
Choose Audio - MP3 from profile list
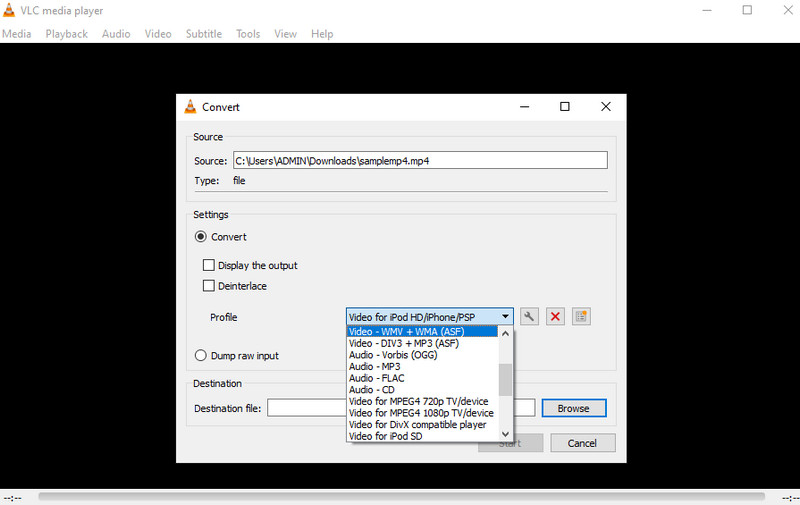(x=375, y=367)
